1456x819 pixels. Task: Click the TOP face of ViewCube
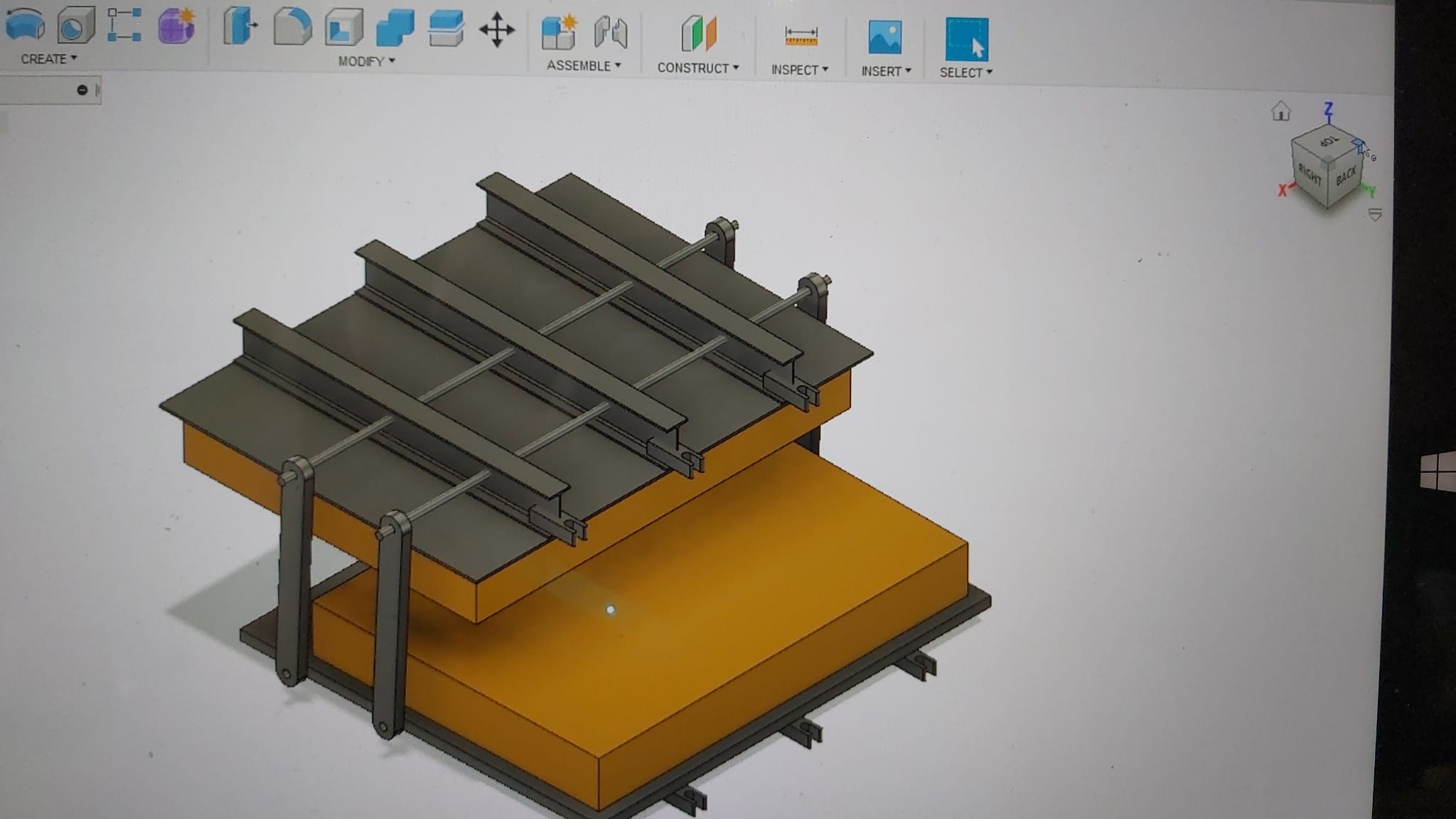tap(1327, 141)
